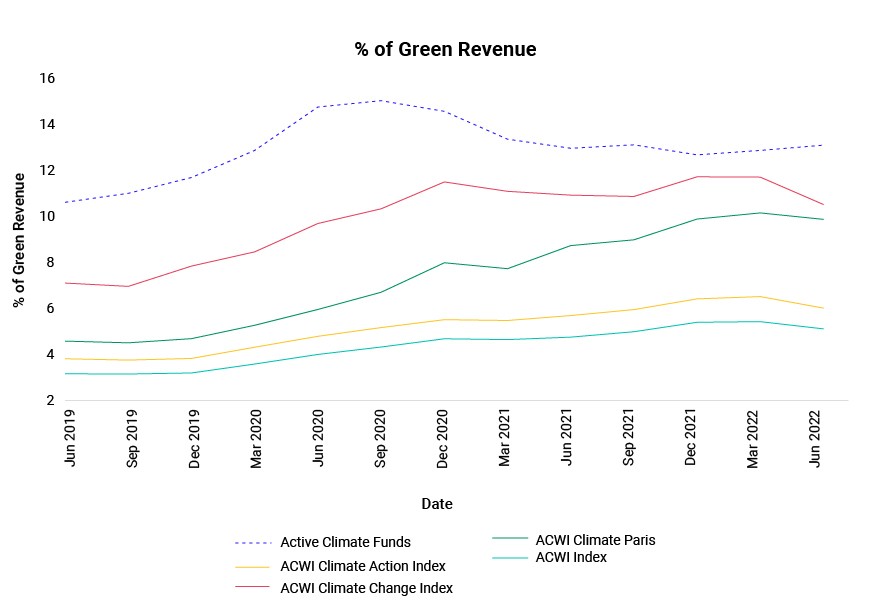Click the dark green legend line swatch
870x616 pixels.
click(510, 538)
